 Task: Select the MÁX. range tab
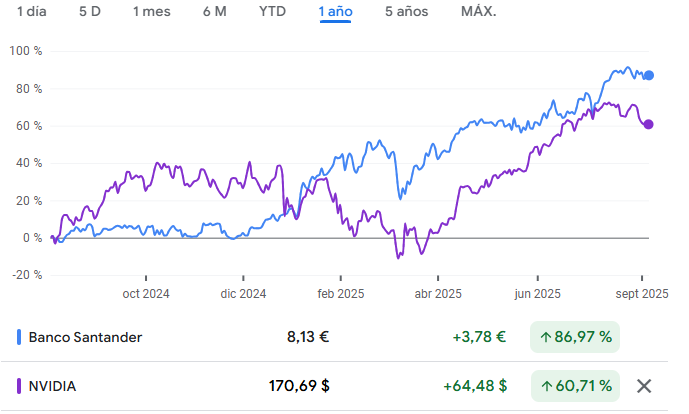(479, 12)
